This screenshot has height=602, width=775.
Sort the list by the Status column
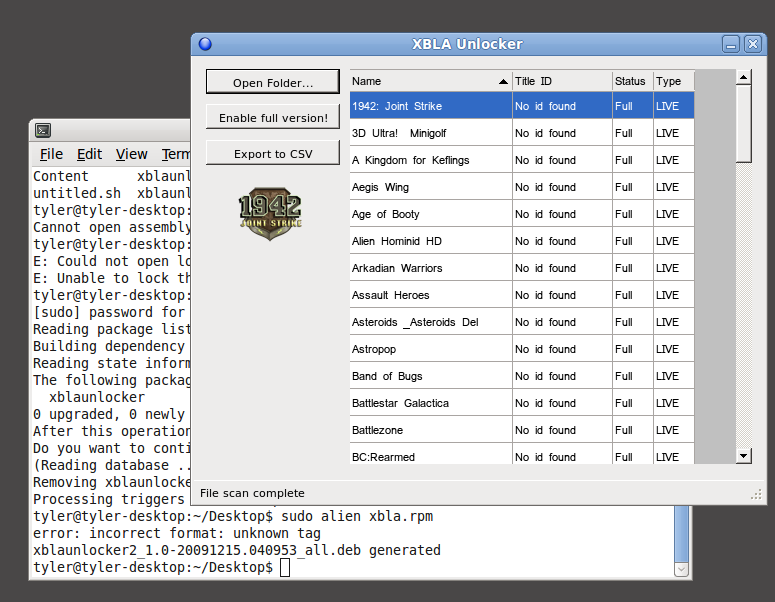click(x=631, y=81)
